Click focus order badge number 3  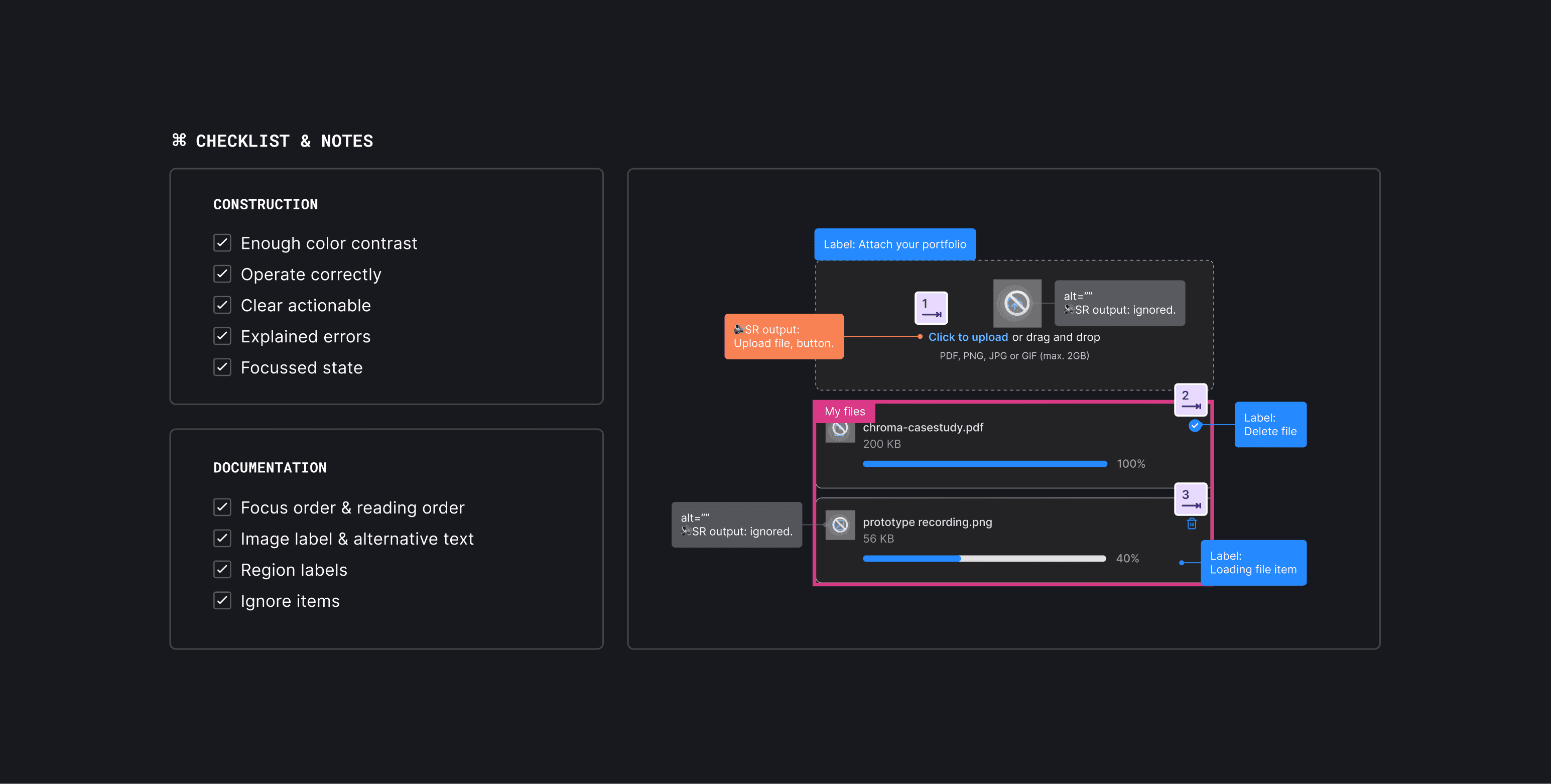[x=1190, y=498]
